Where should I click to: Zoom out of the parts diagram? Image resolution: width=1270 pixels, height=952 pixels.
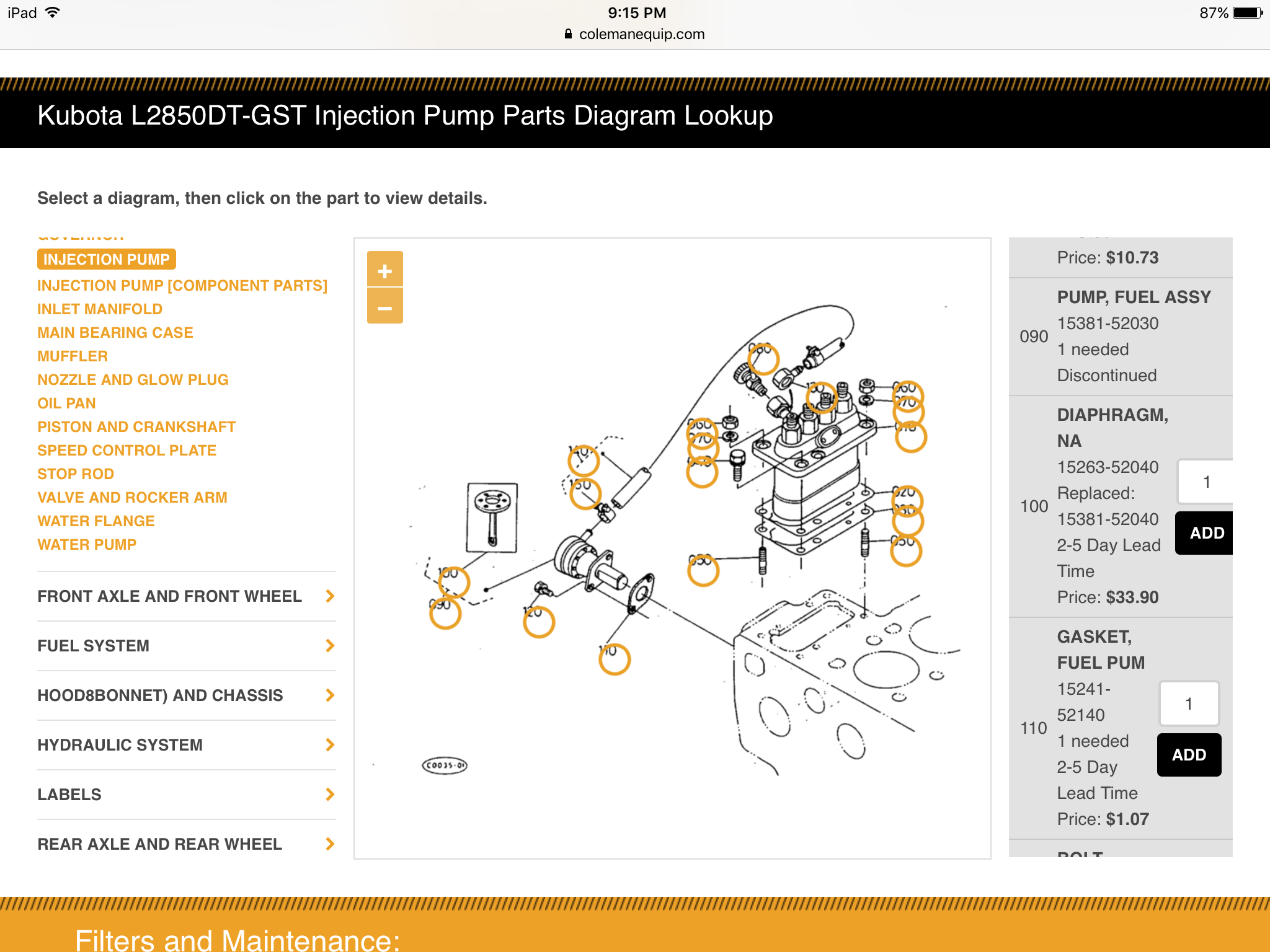coord(384,306)
